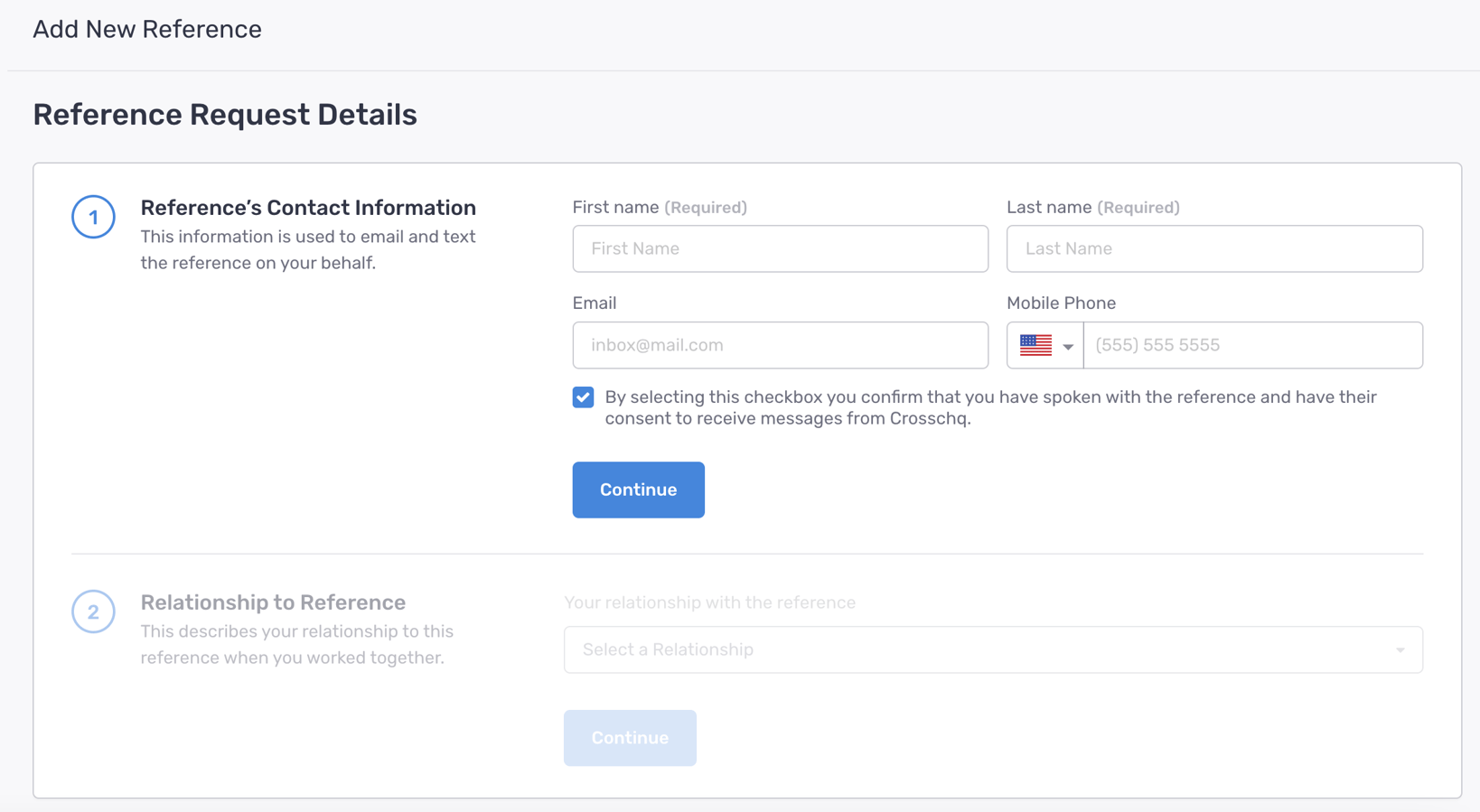Viewport: 1480px width, 812px height.
Task: Select the Reference's Contact Information heading
Action: [x=308, y=208]
